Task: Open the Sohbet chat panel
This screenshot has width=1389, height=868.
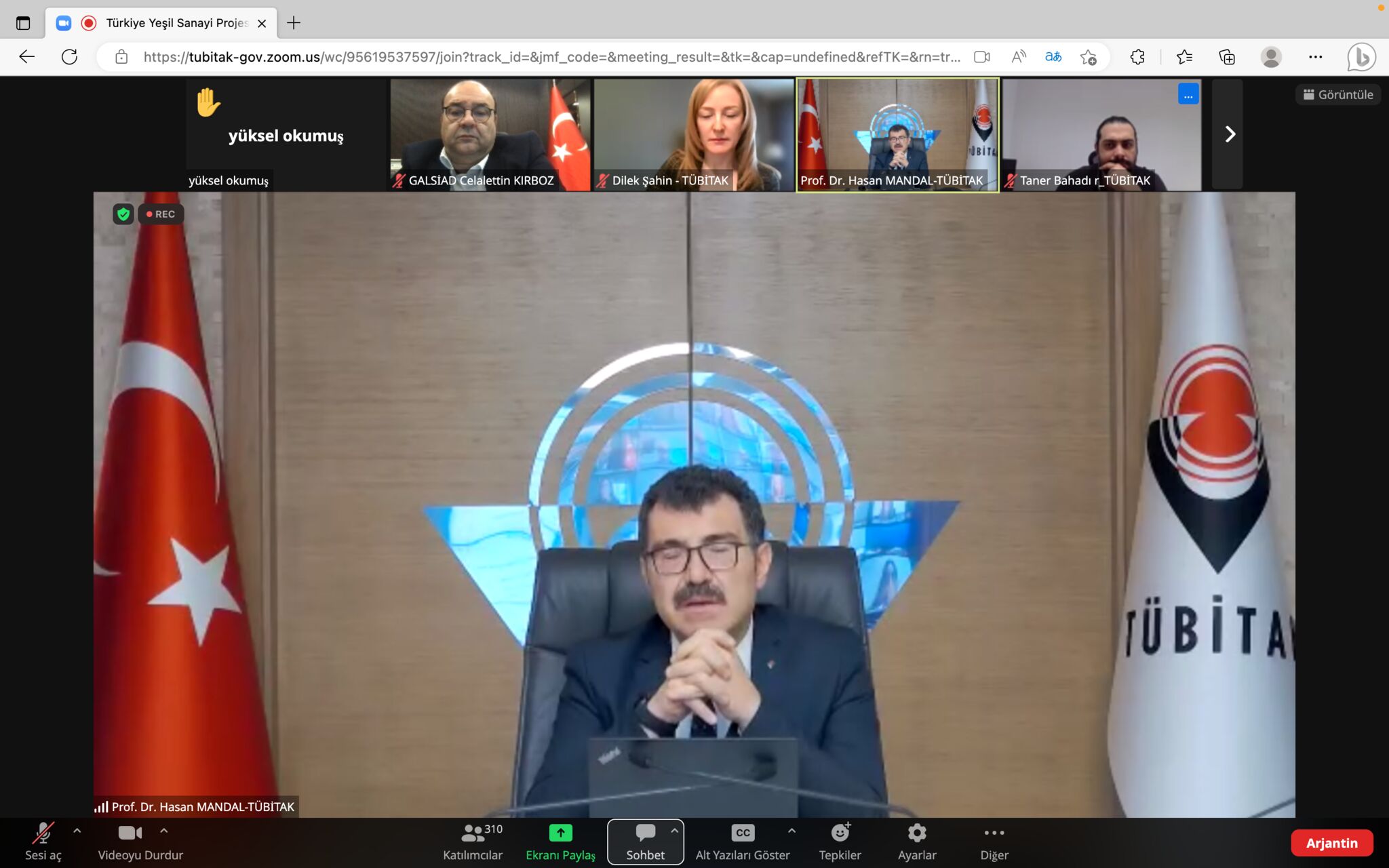Action: [x=645, y=843]
